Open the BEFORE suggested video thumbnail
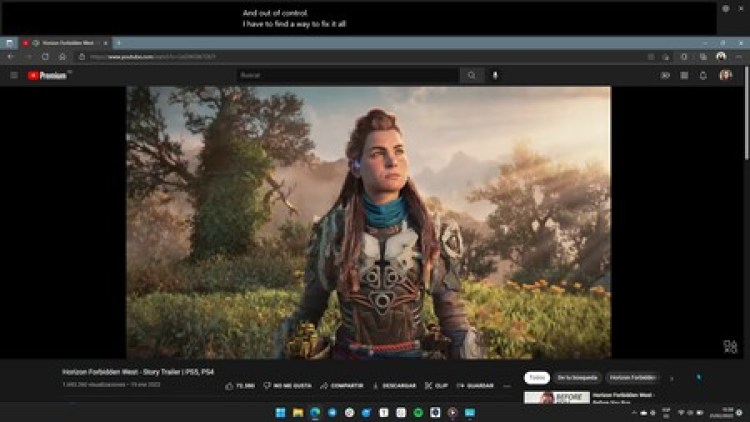Screen dimensions: 750x422 click(557, 397)
